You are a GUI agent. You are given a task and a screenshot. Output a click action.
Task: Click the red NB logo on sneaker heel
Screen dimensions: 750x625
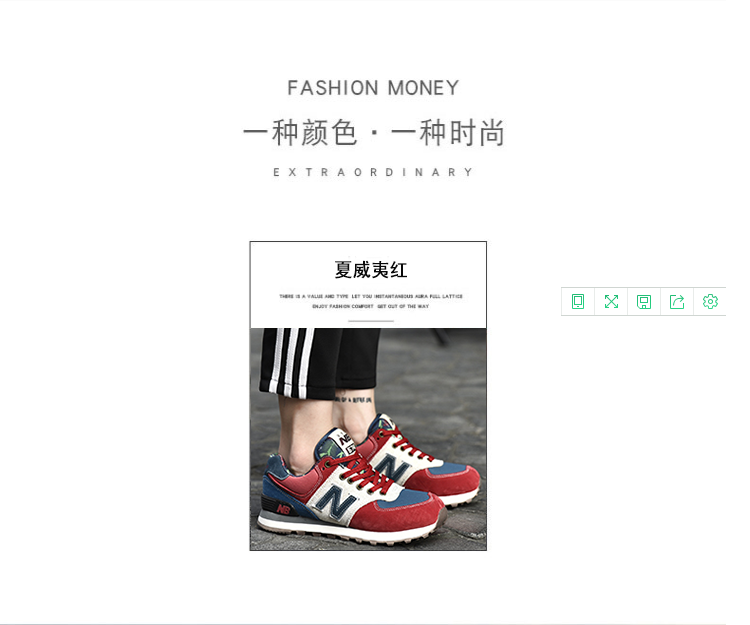point(283,510)
